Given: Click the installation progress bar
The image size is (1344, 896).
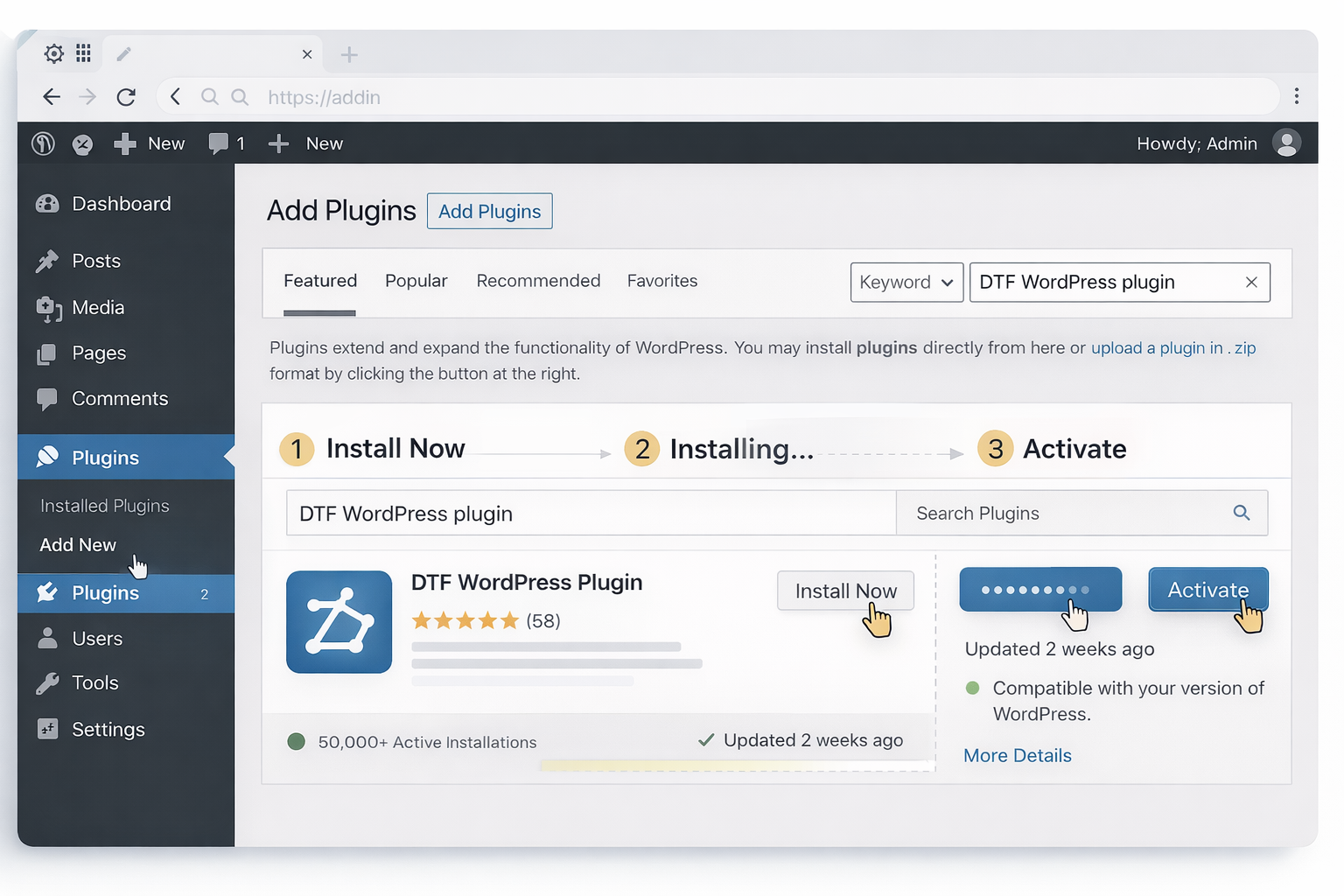Looking at the screenshot, I should click(1040, 590).
